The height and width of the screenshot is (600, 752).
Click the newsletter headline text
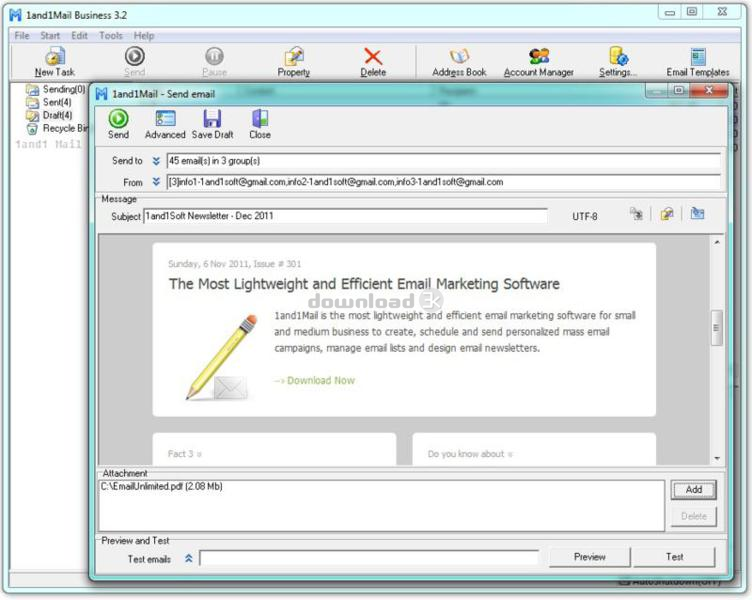click(x=364, y=284)
